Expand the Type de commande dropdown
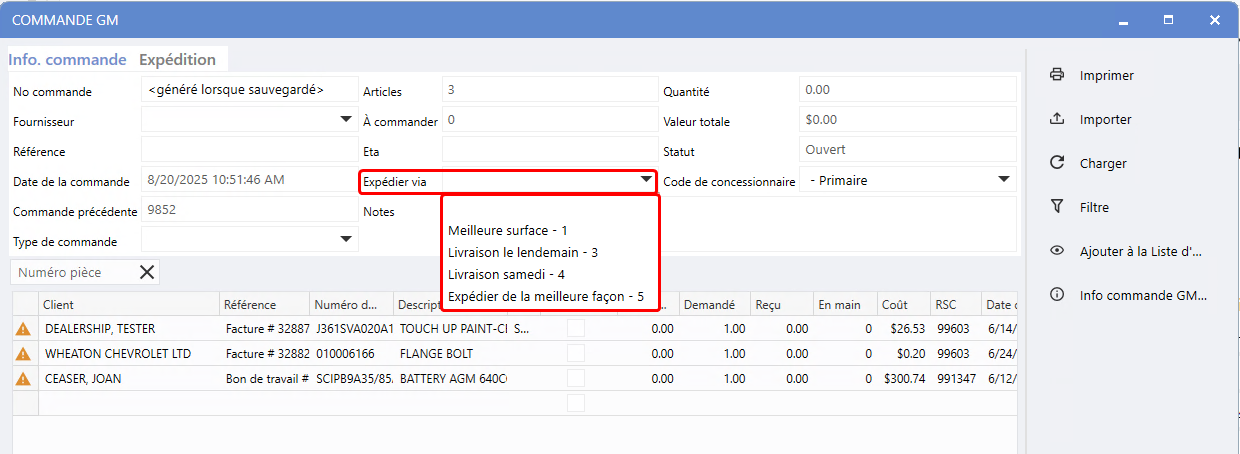This screenshot has height=454, width=1240. [345, 241]
